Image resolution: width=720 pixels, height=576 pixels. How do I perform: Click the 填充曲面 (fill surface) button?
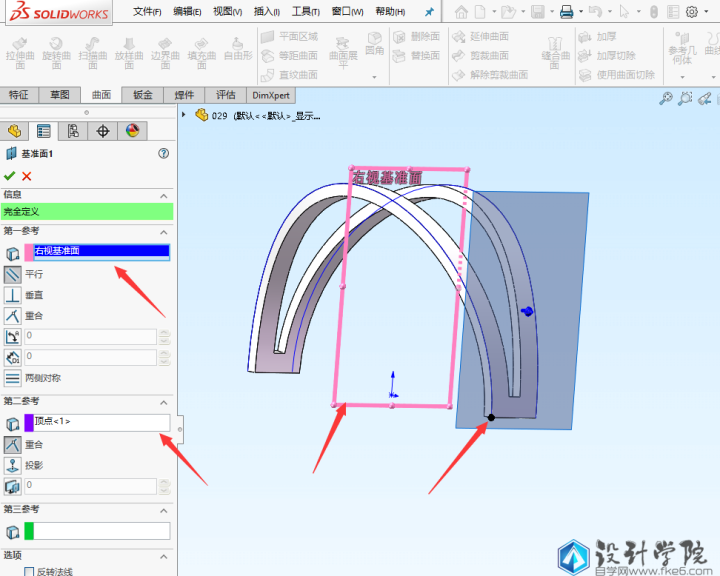pos(200,54)
